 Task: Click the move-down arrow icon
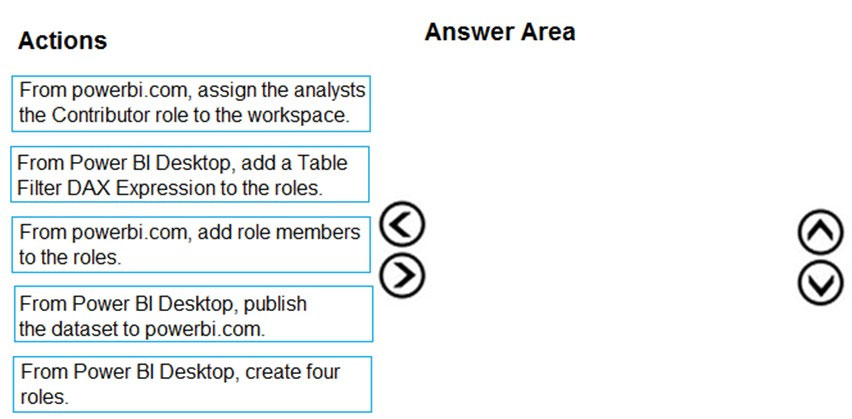pos(820,282)
